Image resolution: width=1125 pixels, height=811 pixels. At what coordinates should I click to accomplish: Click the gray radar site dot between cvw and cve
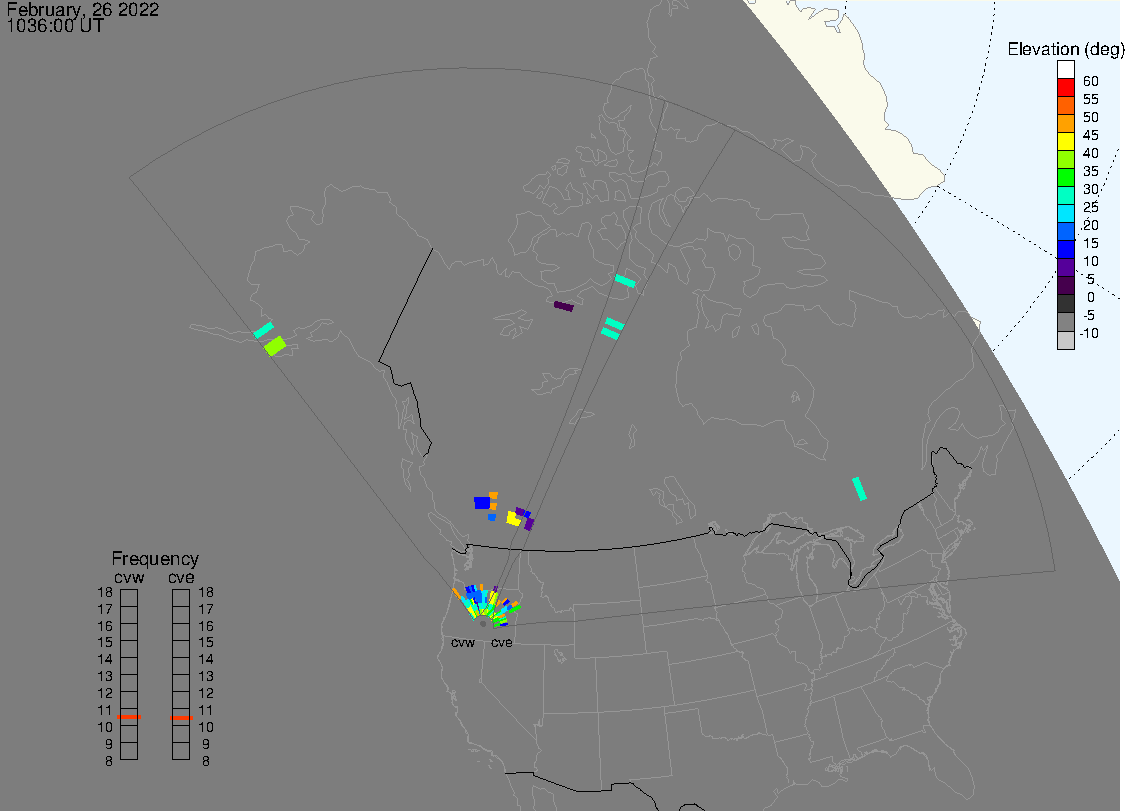point(483,624)
